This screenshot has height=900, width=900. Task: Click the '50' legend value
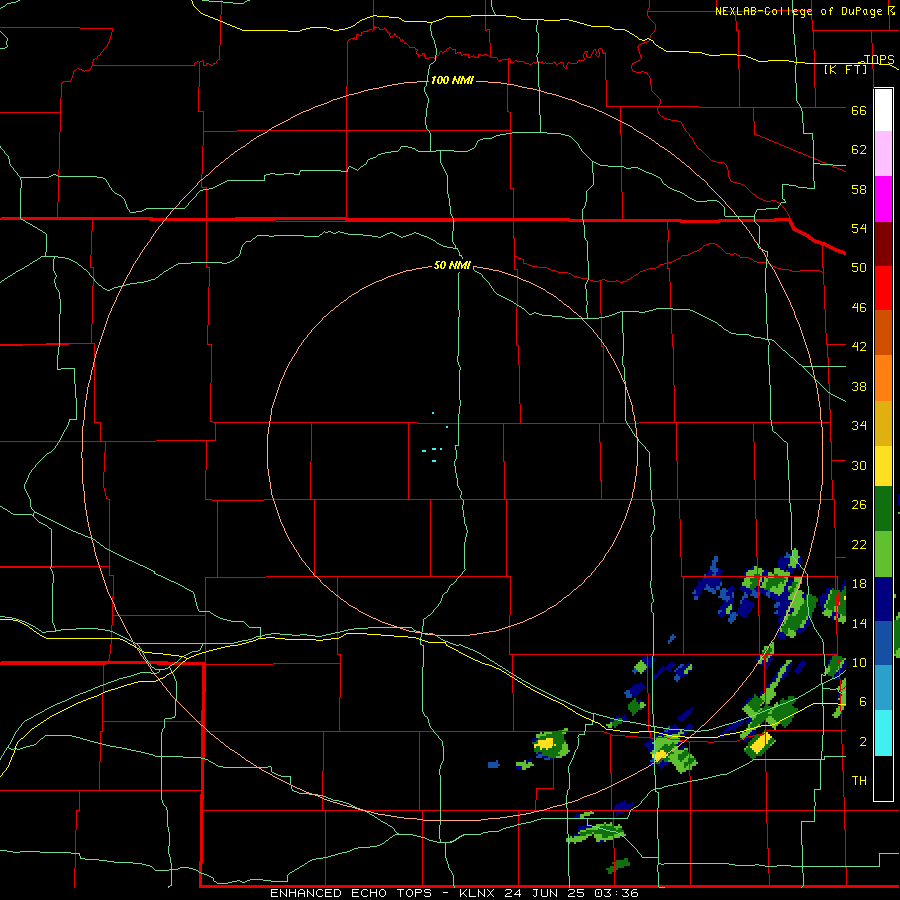[859, 268]
